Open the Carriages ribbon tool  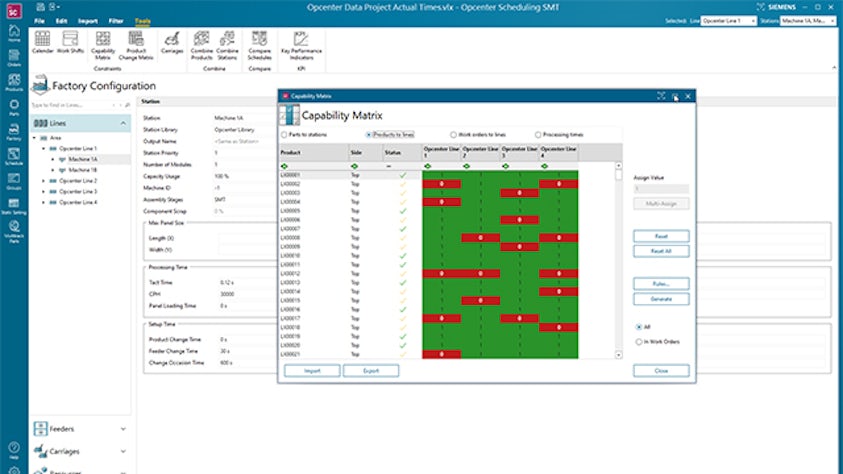pyautogui.click(x=172, y=42)
